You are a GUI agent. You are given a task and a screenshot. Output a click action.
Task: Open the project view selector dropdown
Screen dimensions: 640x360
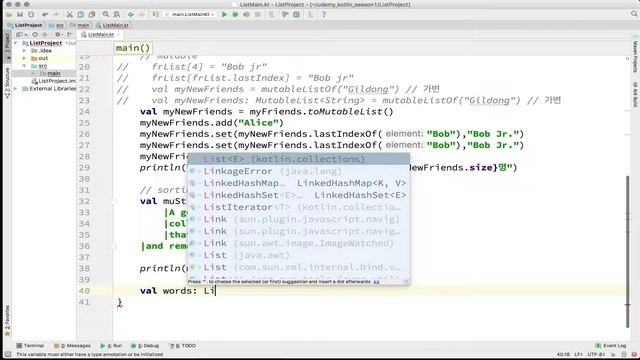(21, 35)
